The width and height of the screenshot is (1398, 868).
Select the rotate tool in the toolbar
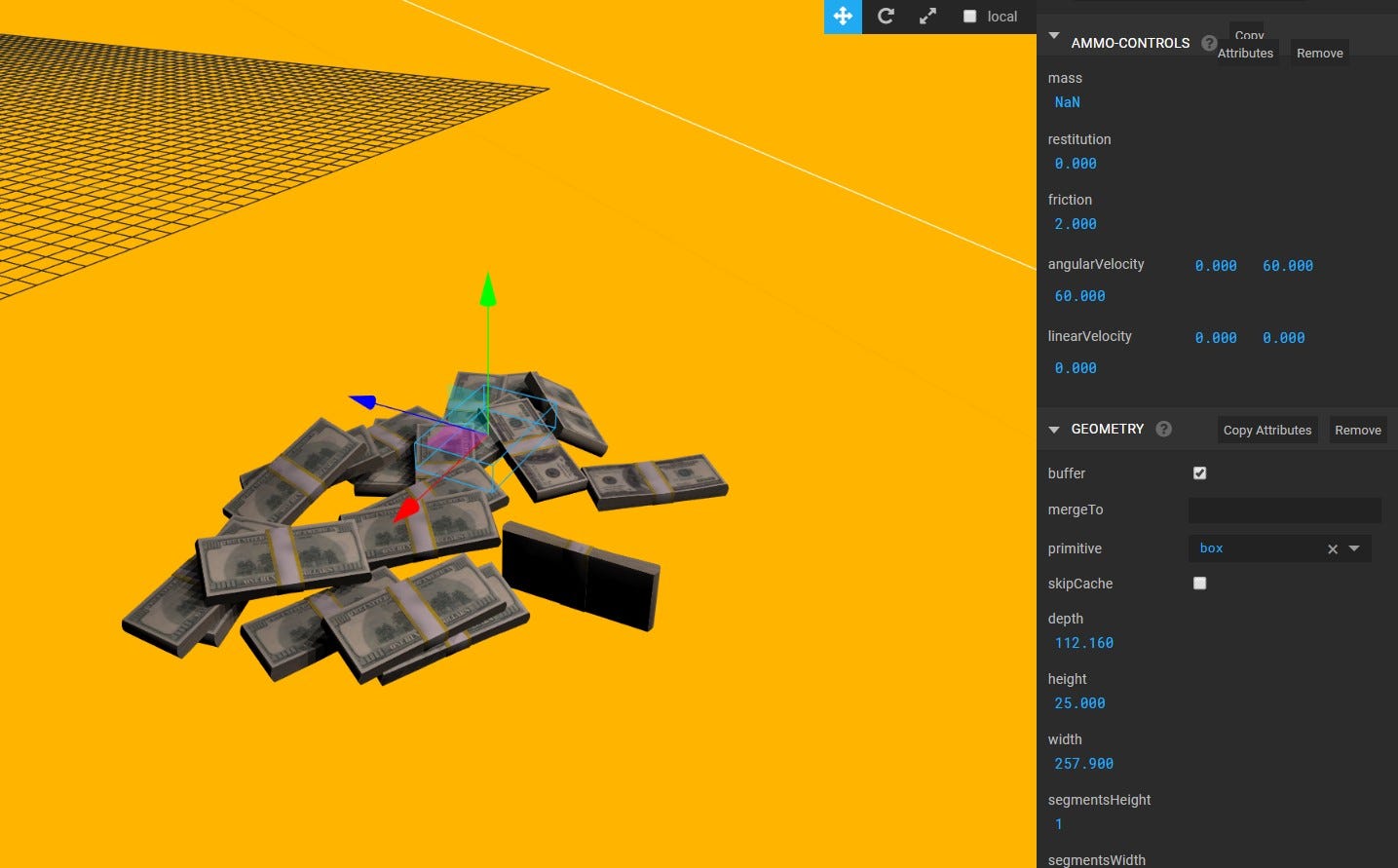point(885,17)
